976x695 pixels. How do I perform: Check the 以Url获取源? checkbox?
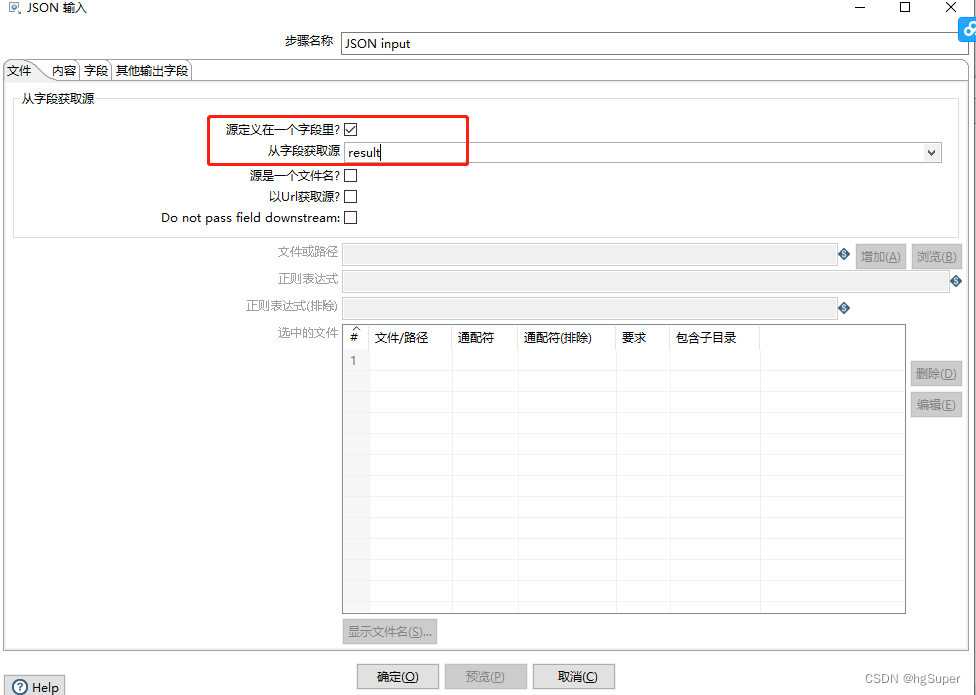pyautogui.click(x=351, y=196)
